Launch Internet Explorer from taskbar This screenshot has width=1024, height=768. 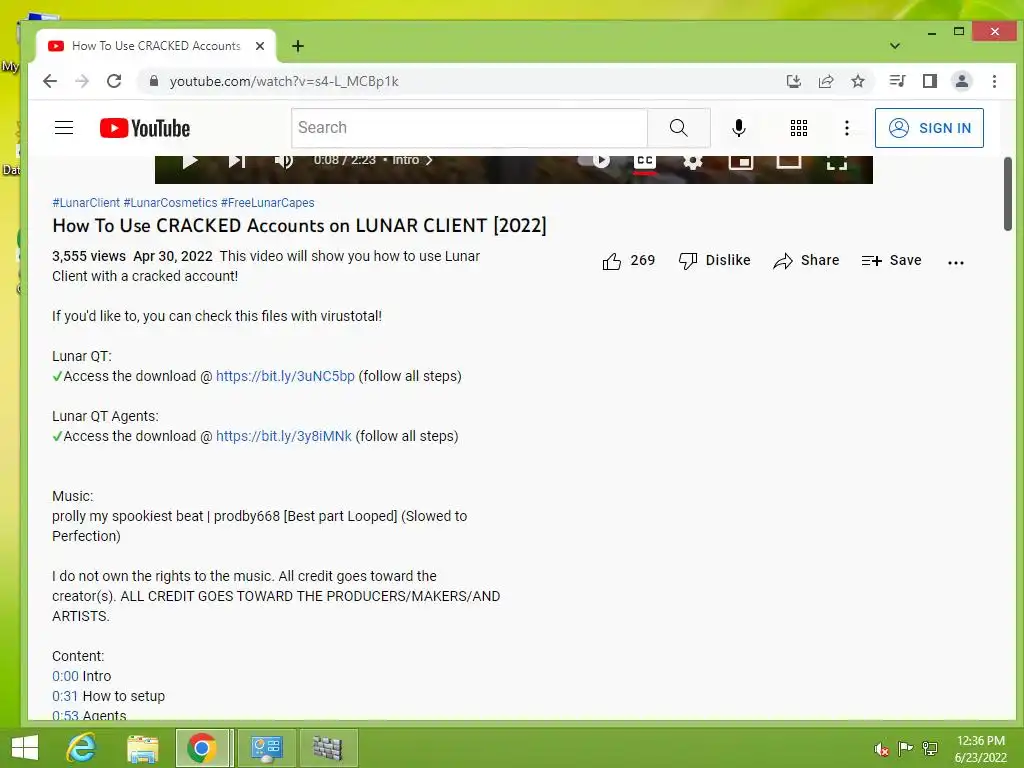(x=82, y=748)
